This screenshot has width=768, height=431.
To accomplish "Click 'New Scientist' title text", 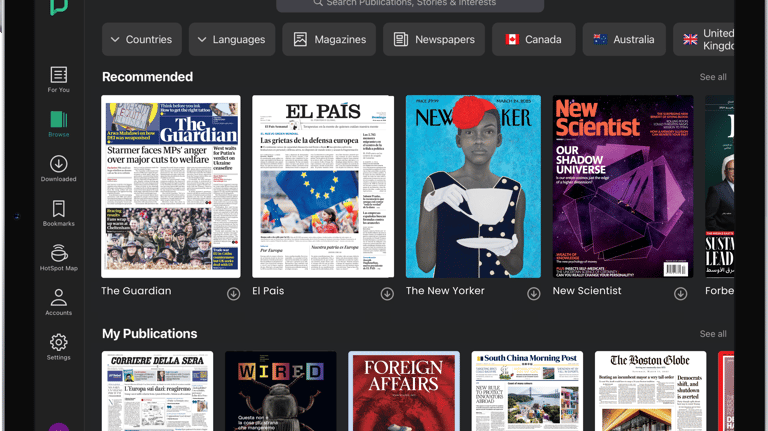I will click(587, 291).
